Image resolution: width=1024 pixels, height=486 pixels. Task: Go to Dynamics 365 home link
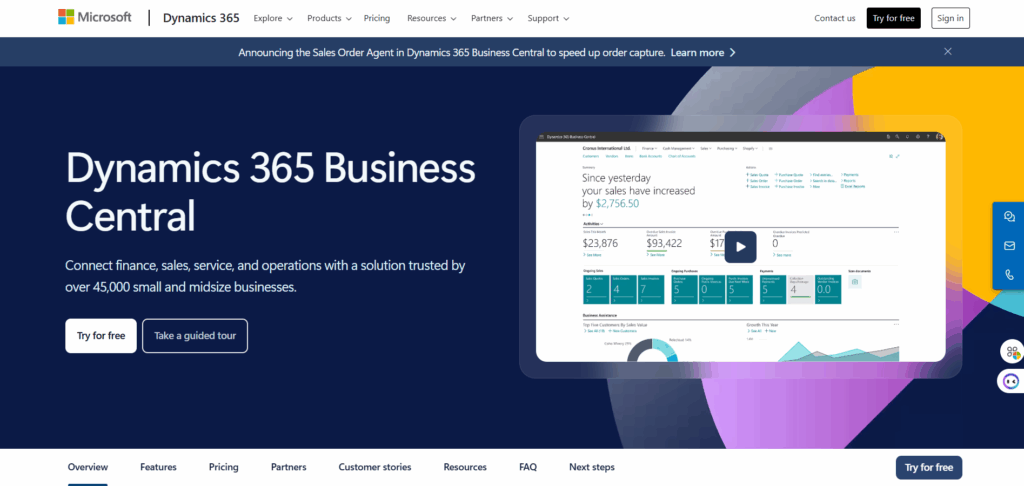tap(201, 18)
